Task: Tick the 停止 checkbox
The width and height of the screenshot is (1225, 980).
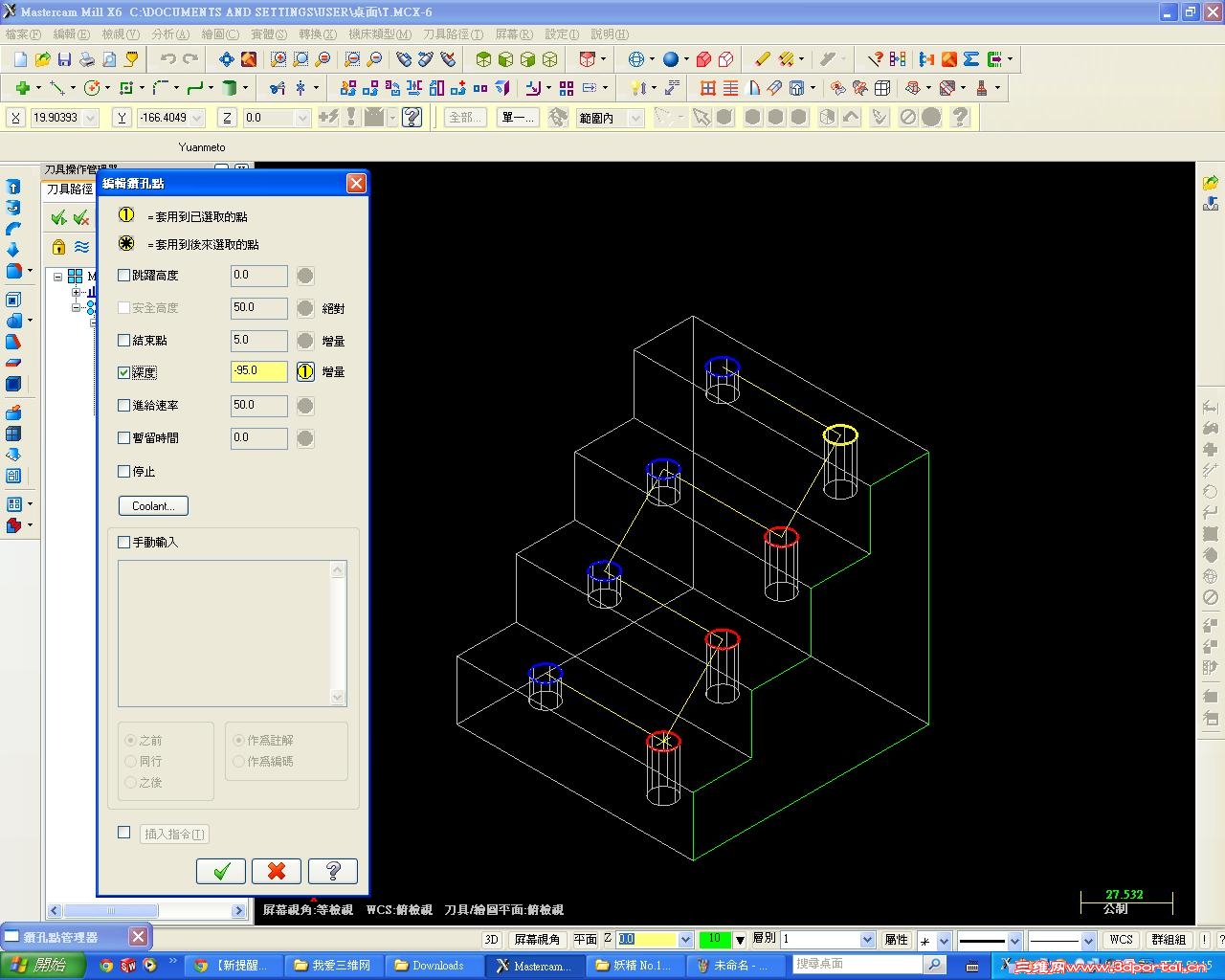Action: pos(123,471)
